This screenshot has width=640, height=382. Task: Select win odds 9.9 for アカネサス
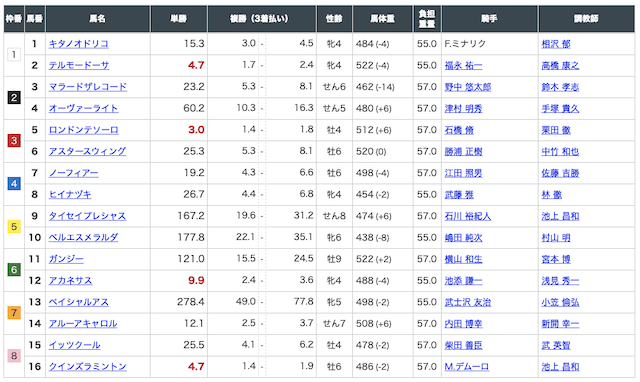[x=196, y=280]
